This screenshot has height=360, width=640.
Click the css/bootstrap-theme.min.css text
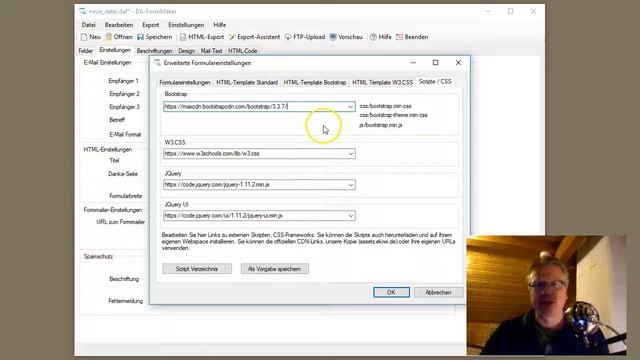click(393, 115)
